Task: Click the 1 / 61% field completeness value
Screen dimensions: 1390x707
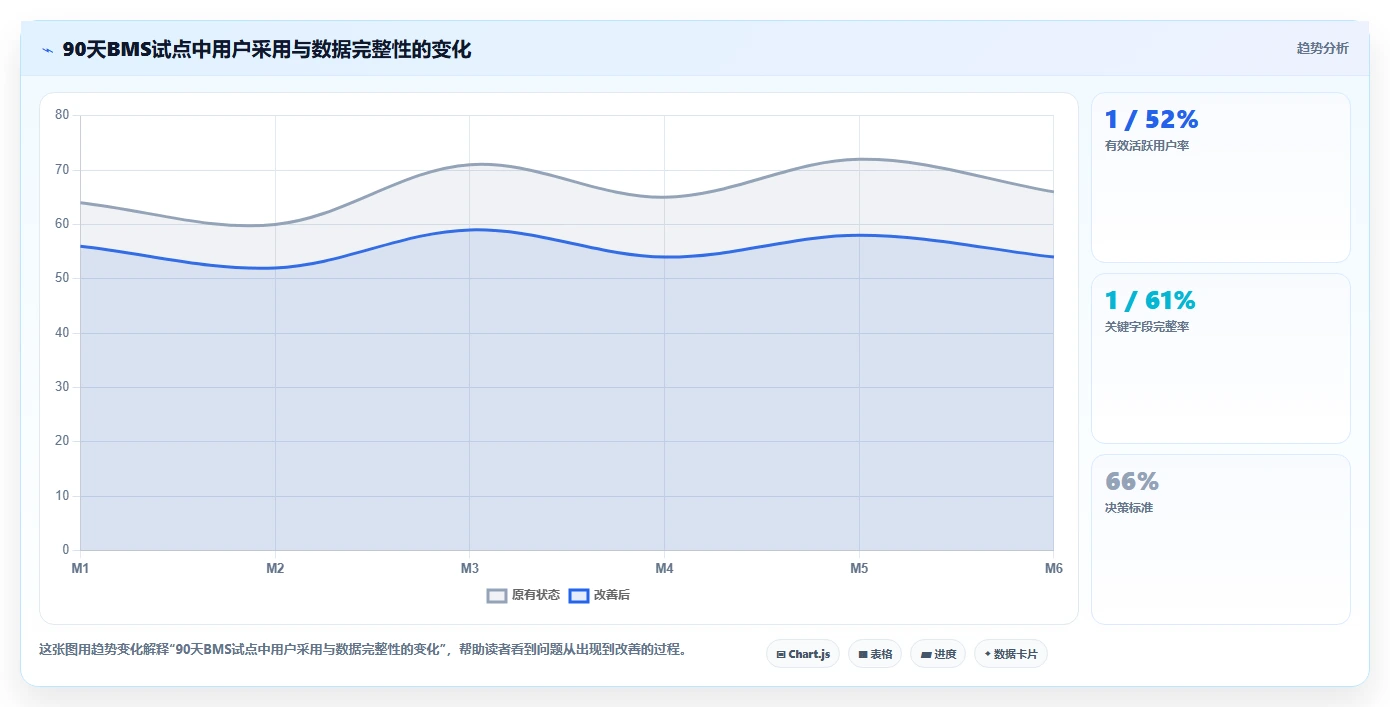Action: [1150, 301]
